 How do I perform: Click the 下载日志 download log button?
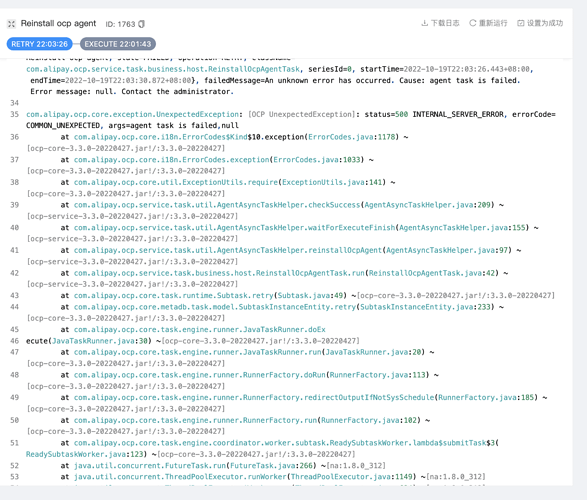(x=441, y=23)
